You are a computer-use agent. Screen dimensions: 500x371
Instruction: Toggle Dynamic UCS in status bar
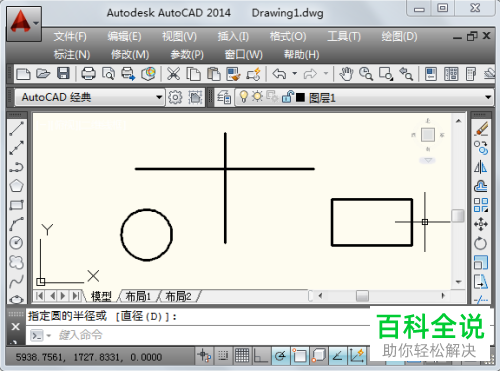pos(357,356)
